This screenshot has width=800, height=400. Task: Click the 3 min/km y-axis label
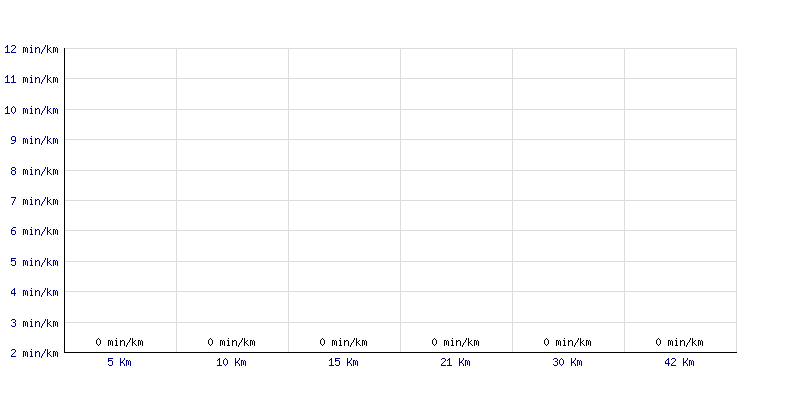coord(34,323)
